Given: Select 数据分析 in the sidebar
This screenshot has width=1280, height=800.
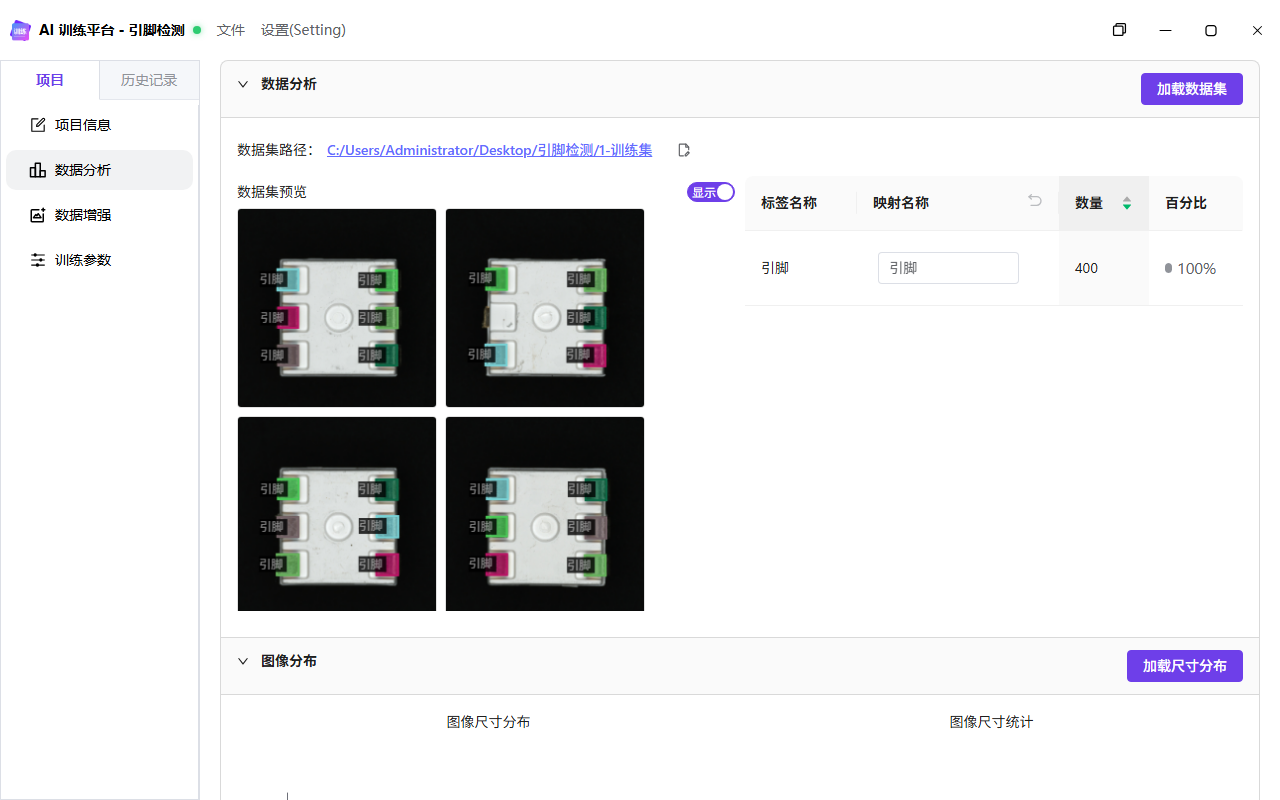Looking at the screenshot, I should point(99,170).
